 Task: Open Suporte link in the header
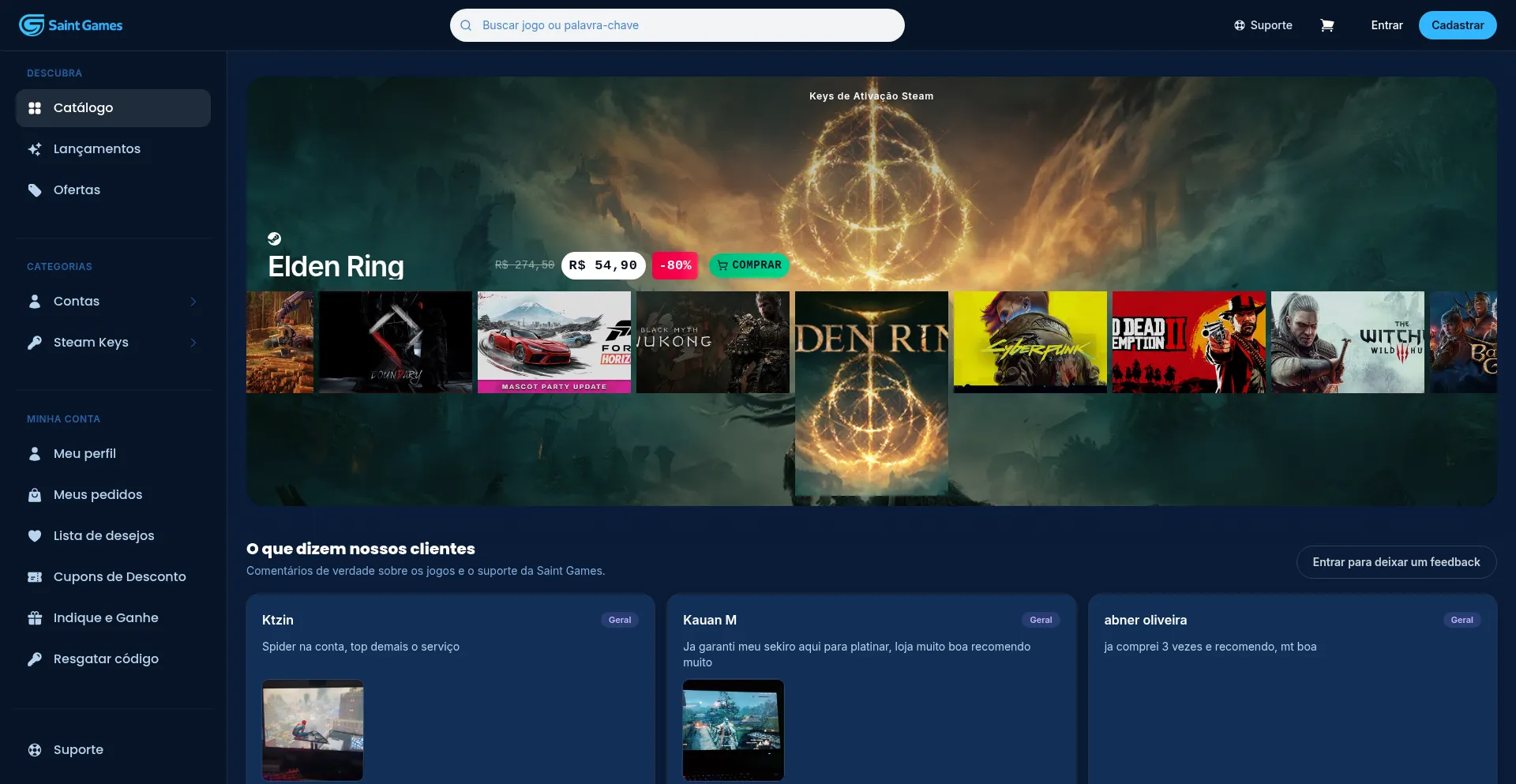click(x=1263, y=25)
